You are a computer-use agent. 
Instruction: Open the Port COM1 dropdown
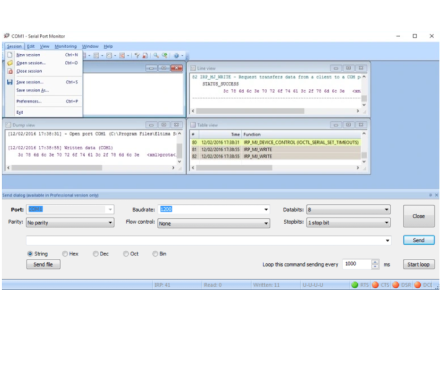tap(110, 209)
